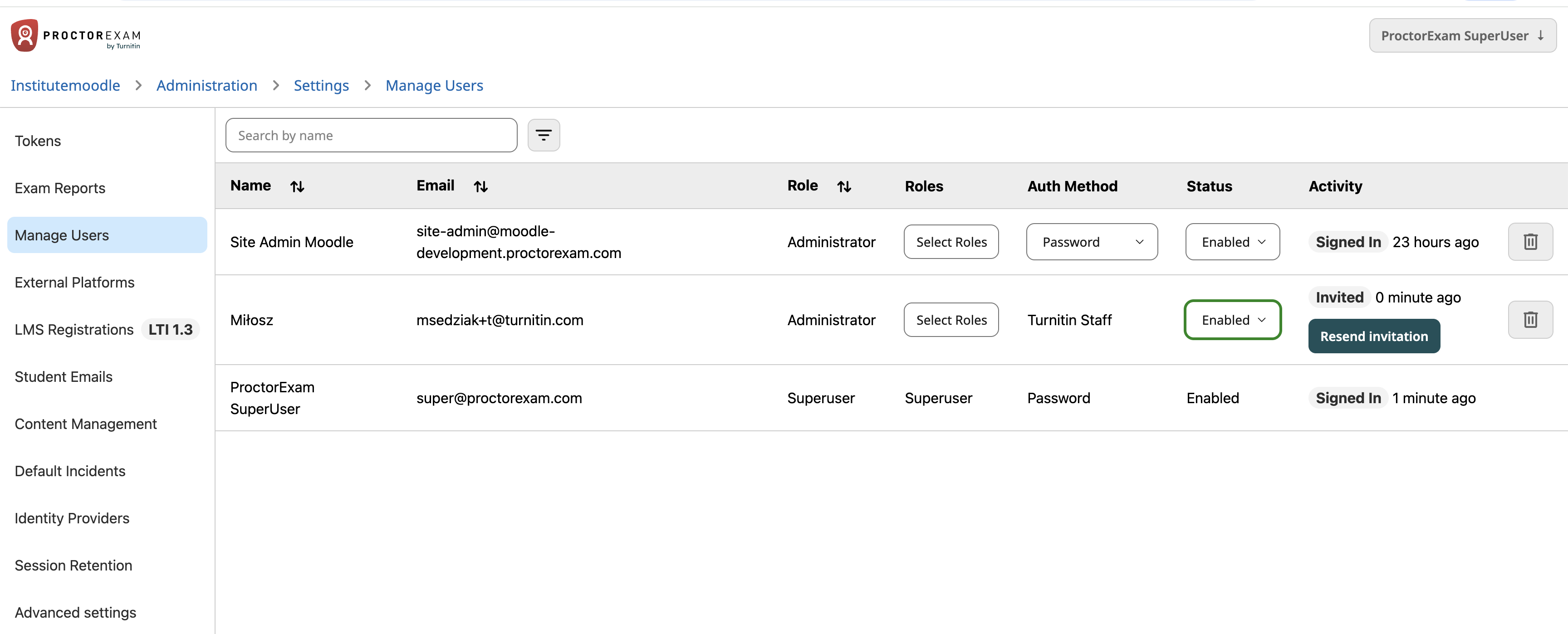Sort the table by Email

tap(481, 187)
